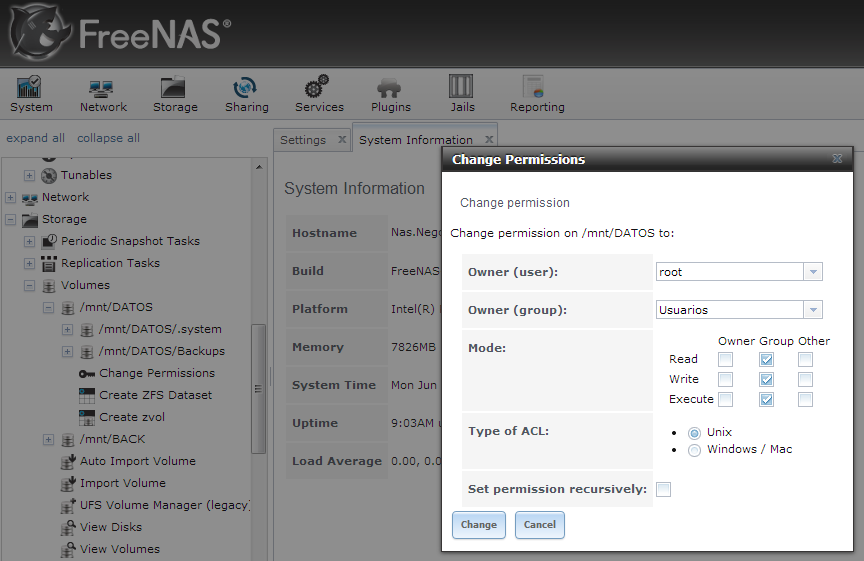The width and height of the screenshot is (864, 561).
Task: Expand the /mnt/DATOS/.system node
Action: (x=67, y=330)
